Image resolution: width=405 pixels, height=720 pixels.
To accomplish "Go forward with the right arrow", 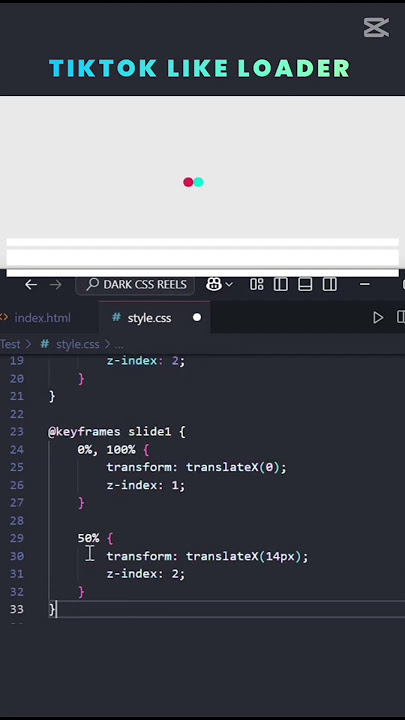I will [x=56, y=285].
